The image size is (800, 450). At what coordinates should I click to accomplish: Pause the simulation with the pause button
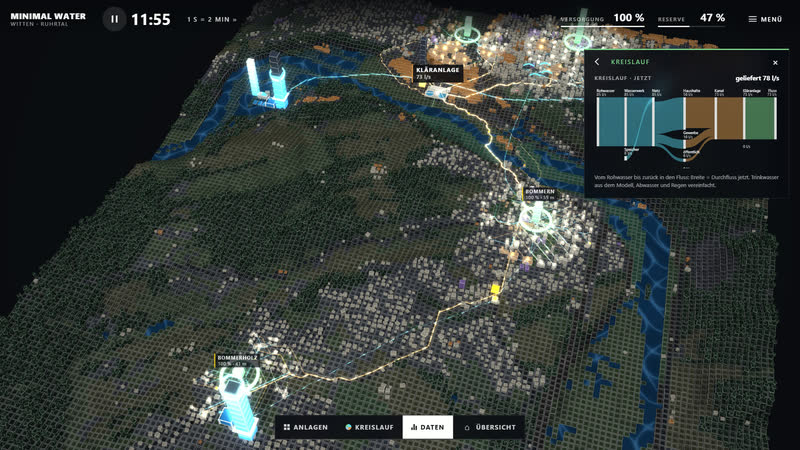click(x=114, y=19)
